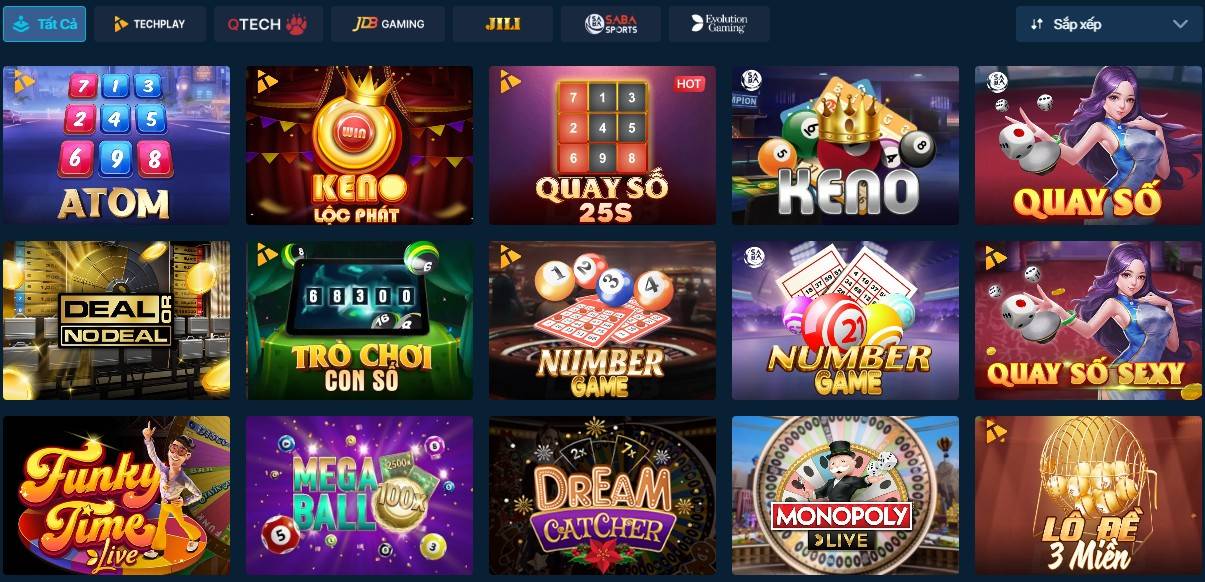The width and height of the screenshot is (1205, 582).
Task: Choose the JILI provider tab
Action: coord(503,24)
